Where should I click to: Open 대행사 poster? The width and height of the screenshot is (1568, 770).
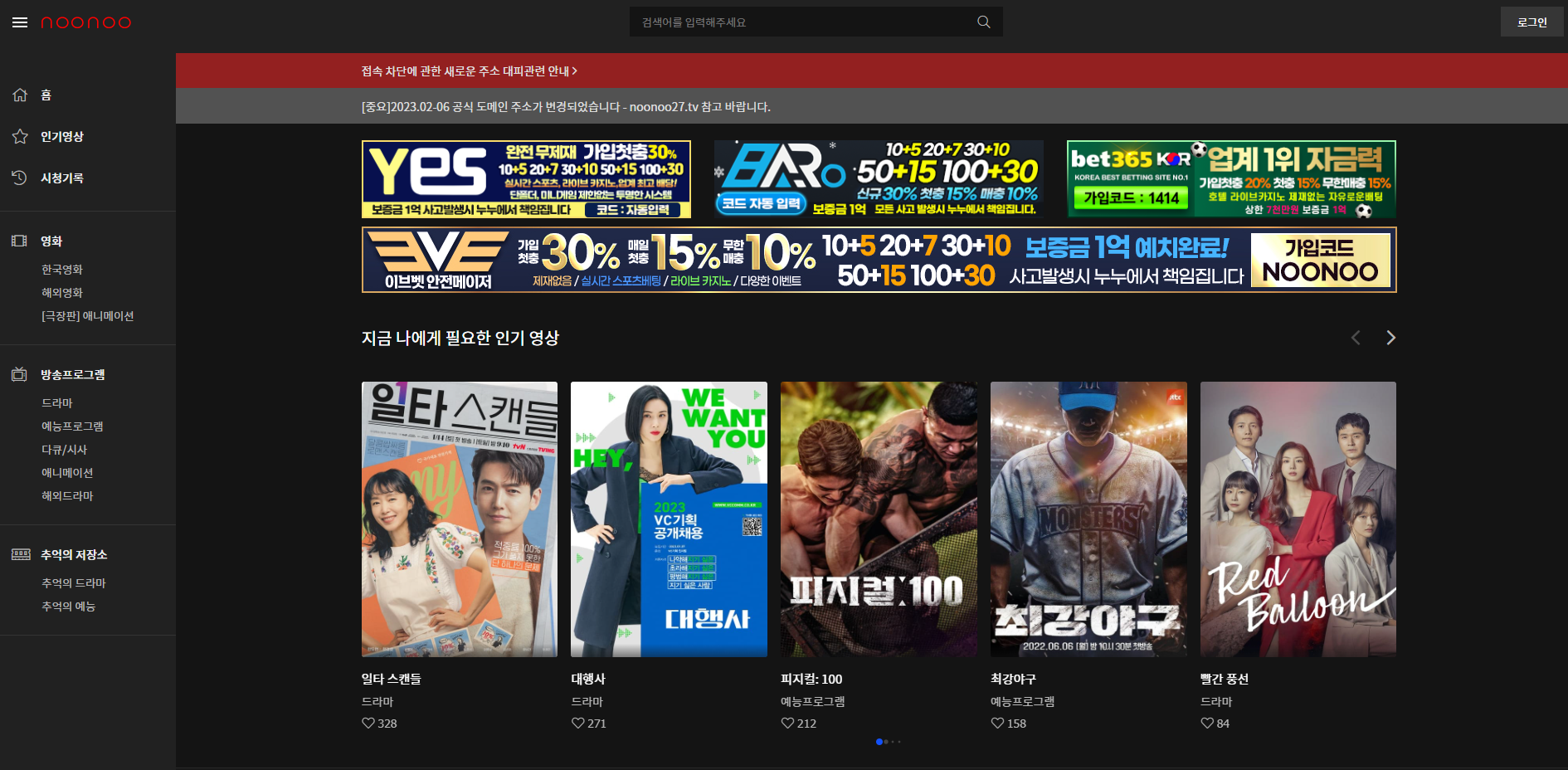[669, 519]
